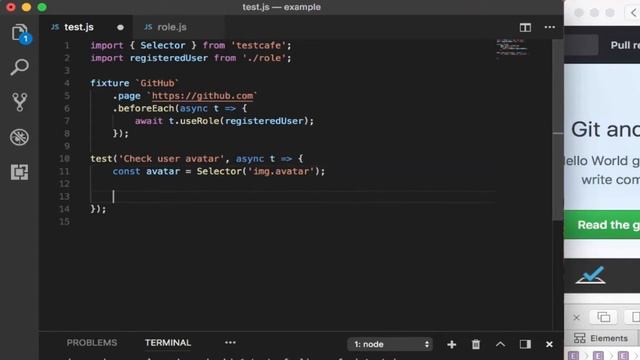Click the code minimap preview
The height and width of the screenshot is (360, 640).
coord(511,48)
